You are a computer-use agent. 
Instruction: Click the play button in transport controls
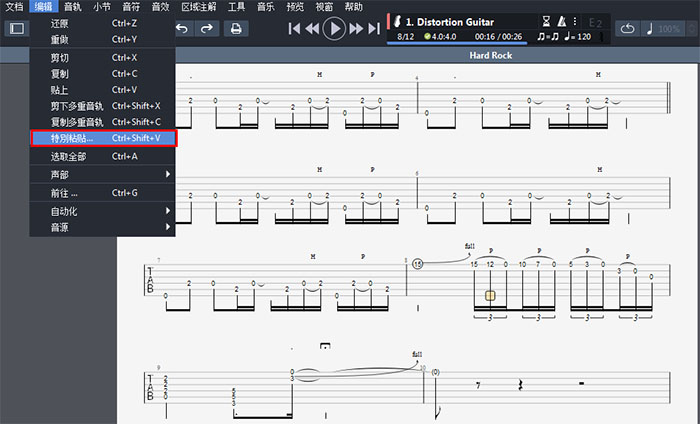334,28
